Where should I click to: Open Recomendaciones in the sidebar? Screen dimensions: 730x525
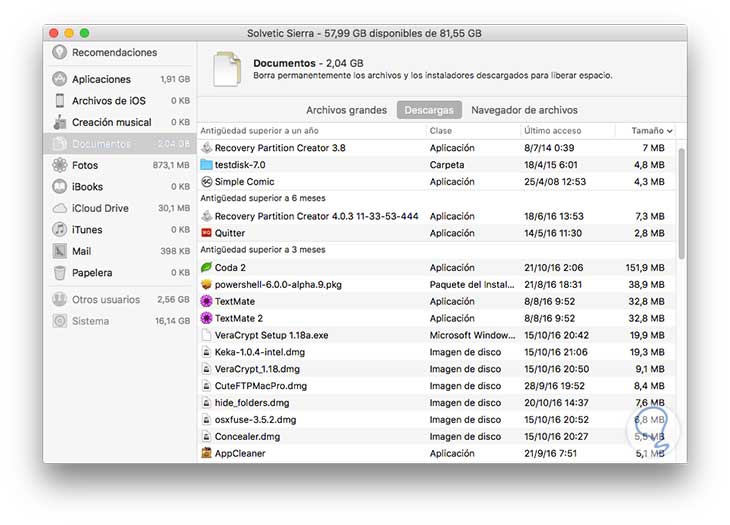[x=115, y=52]
